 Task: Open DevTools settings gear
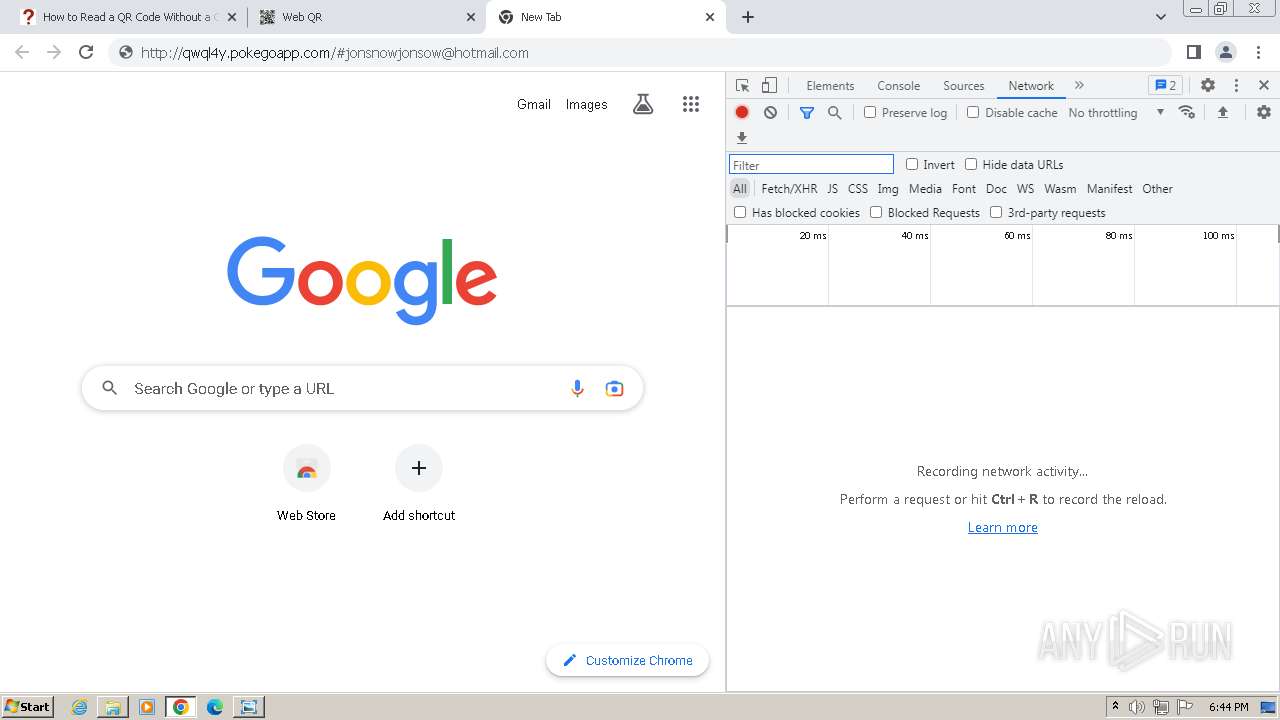[x=1208, y=86]
